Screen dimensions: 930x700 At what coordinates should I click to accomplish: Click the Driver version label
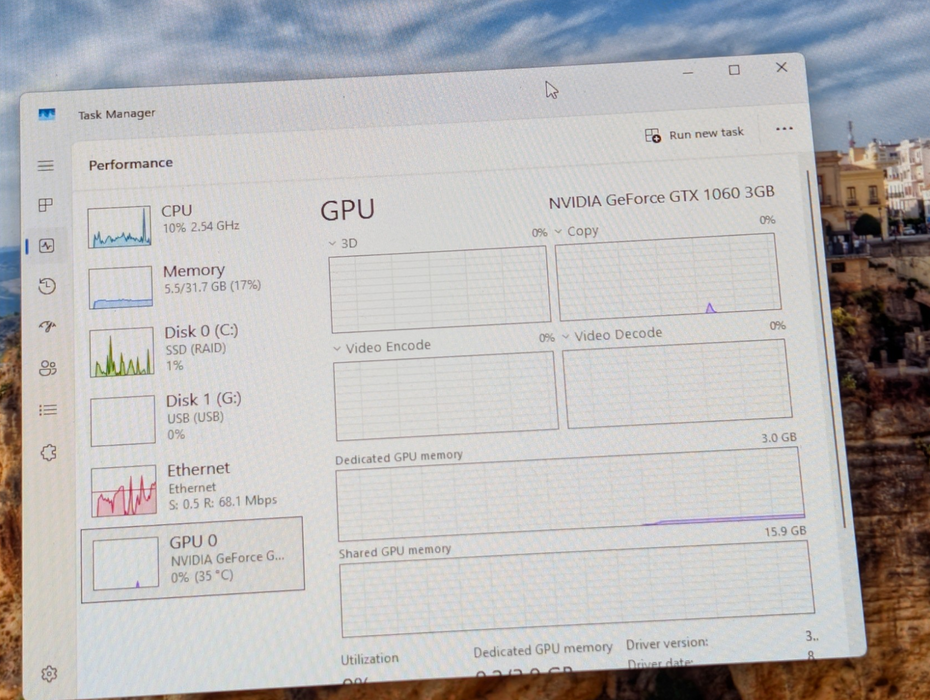coord(667,643)
